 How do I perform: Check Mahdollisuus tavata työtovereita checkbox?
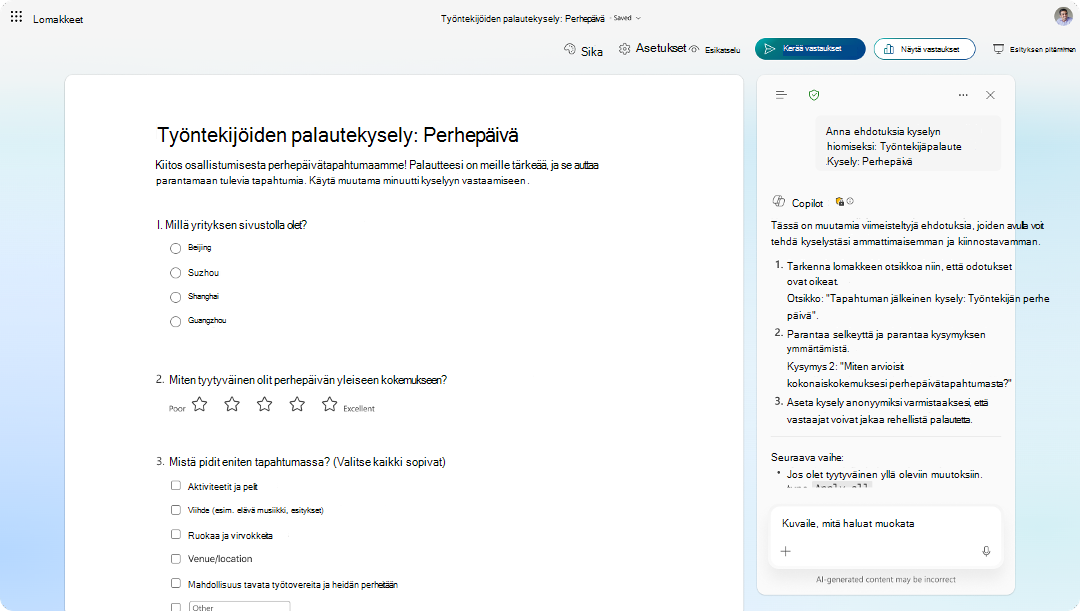[x=176, y=583]
